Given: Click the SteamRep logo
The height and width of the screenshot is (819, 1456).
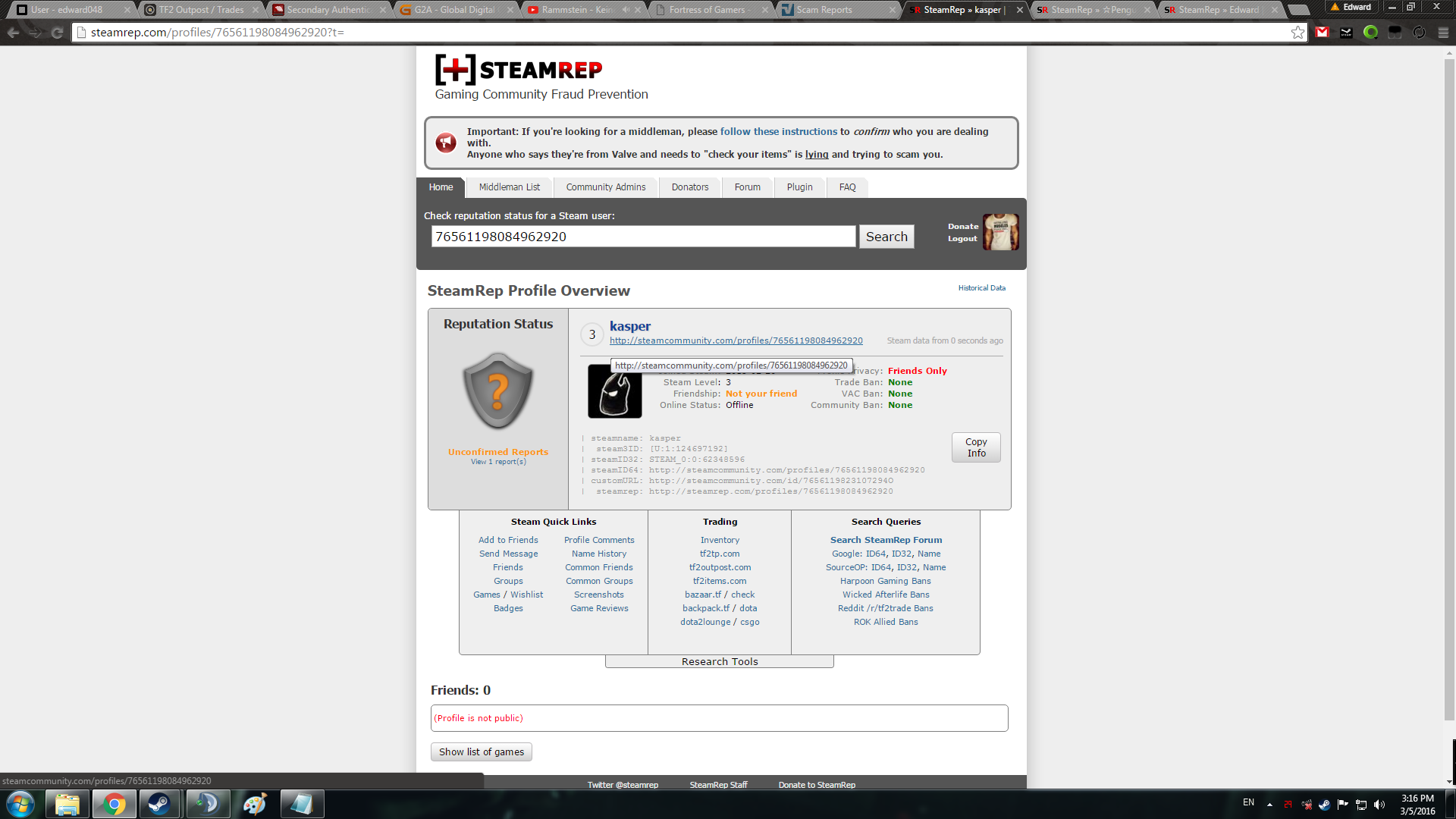Looking at the screenshot, I should pyautogui.click(x=519, y=70).
